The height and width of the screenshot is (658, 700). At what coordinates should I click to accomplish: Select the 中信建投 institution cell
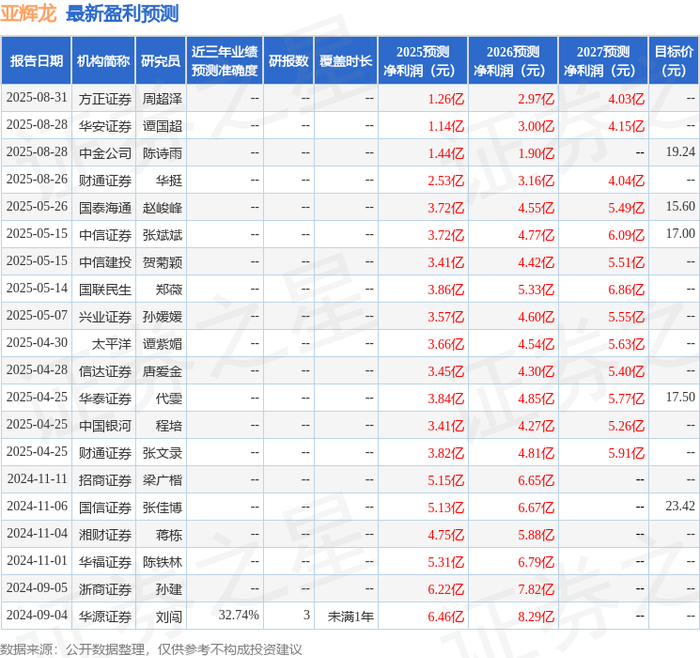click(105, 262)
